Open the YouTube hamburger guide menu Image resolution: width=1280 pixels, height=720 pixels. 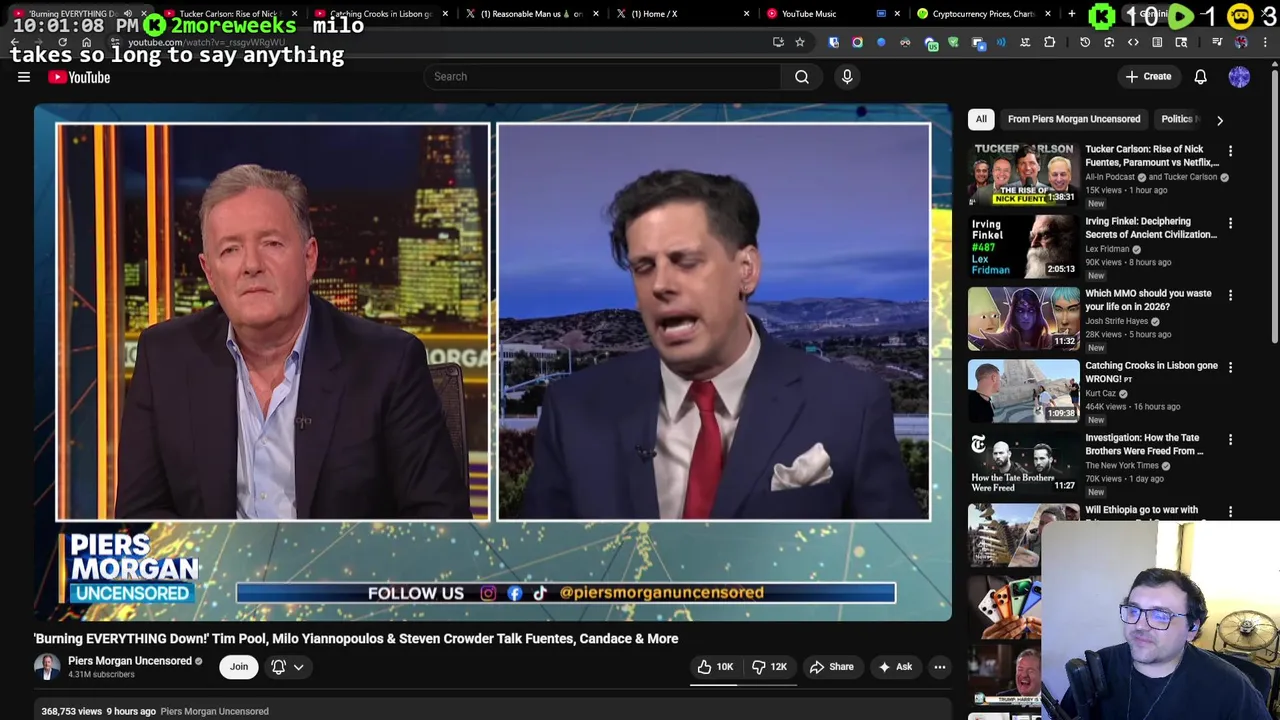[x=24, y=77]
